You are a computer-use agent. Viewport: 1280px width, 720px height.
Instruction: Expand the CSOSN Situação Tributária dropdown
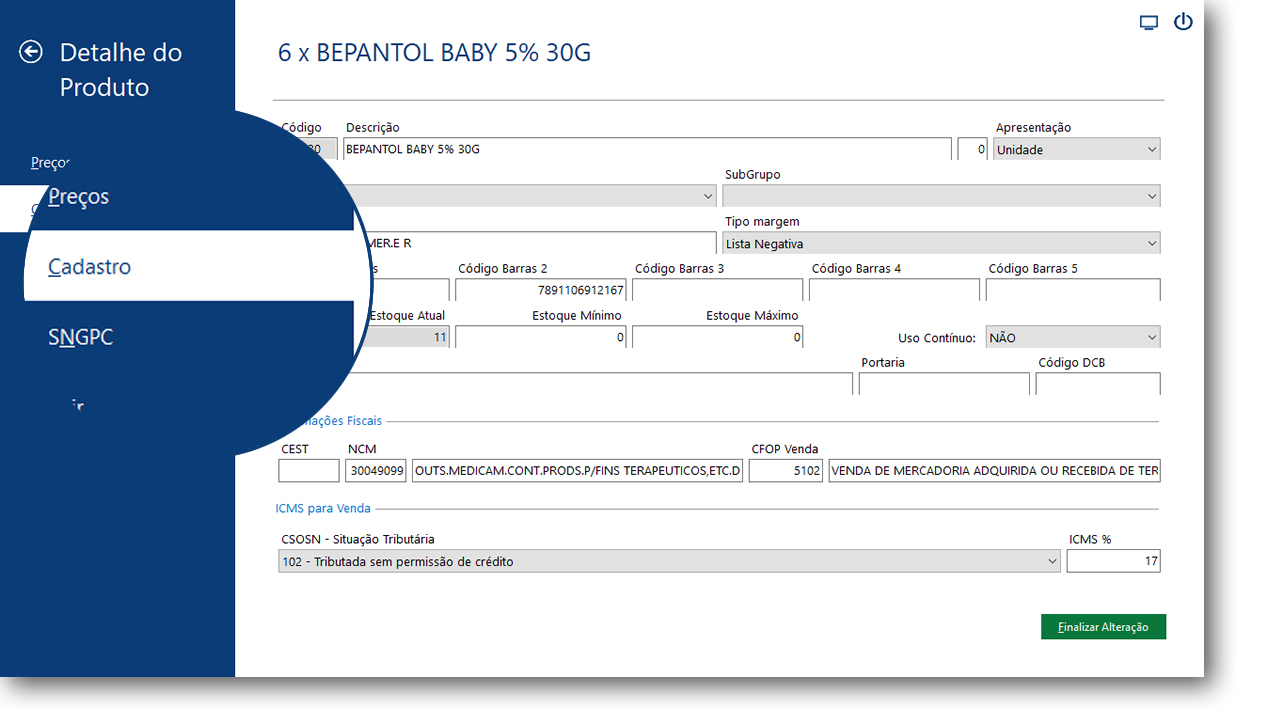(x=669, y=562)
